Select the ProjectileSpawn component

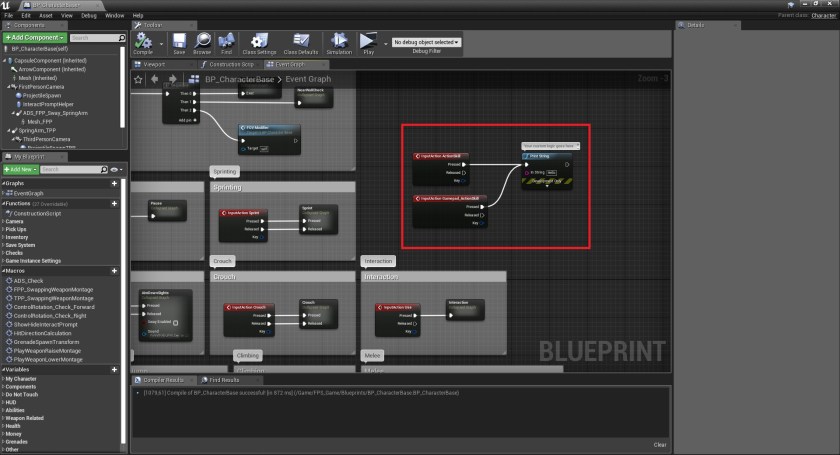pos(42,95)
